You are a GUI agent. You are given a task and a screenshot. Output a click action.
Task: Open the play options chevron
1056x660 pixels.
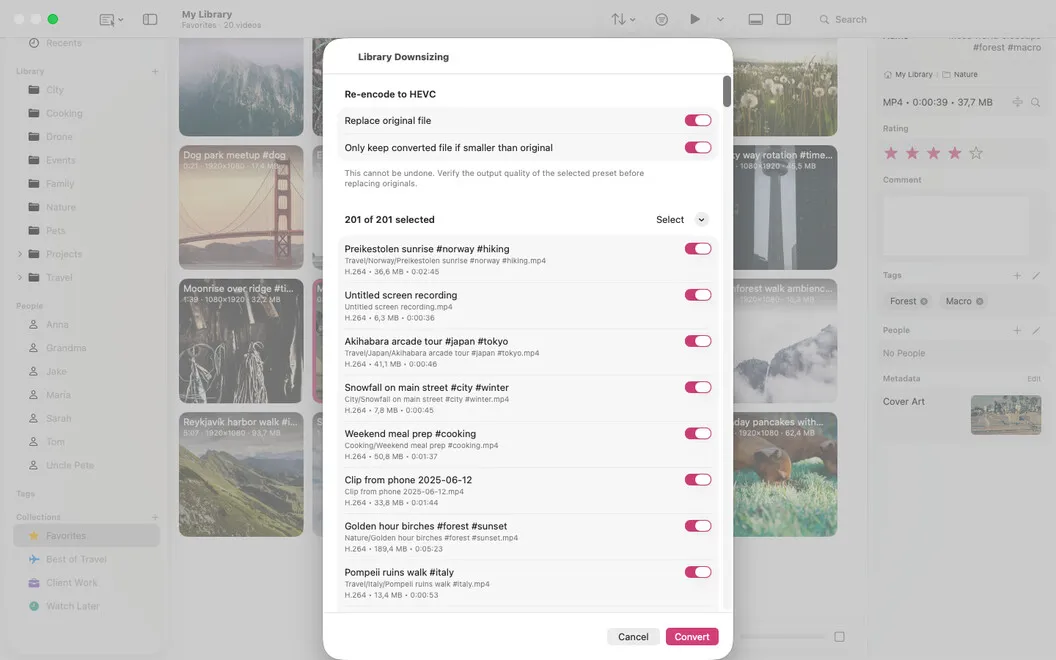coord(720,20)
